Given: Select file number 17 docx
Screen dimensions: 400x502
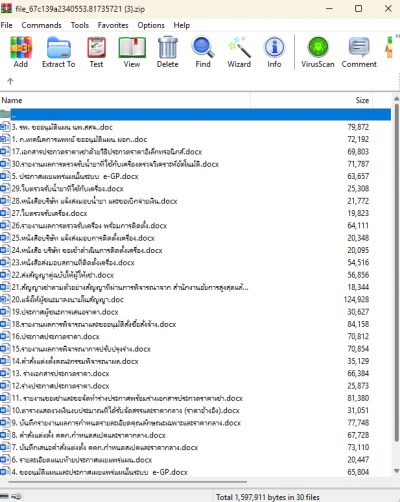Looking at the screenshot, I should pos(195,152).
